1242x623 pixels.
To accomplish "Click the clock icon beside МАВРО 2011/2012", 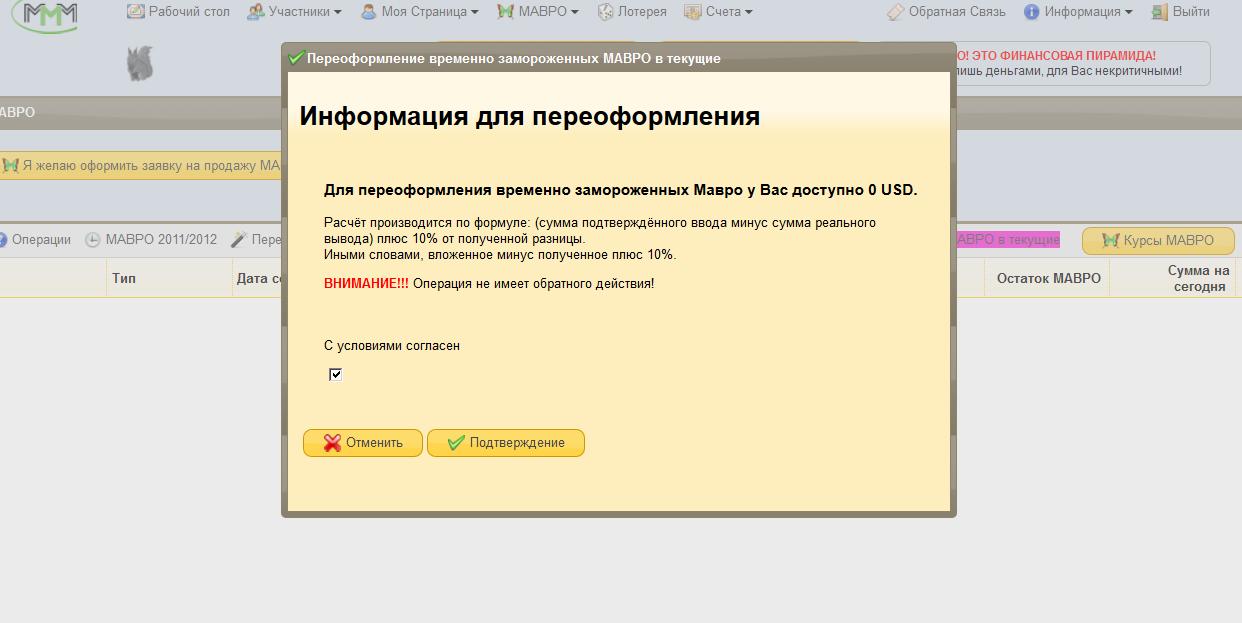I will (x=93, y=240).
